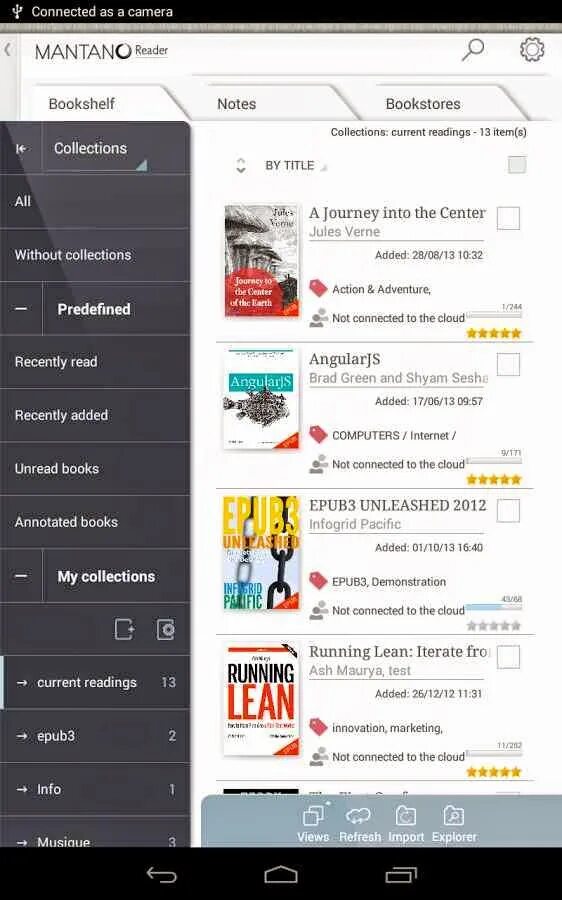Open the Running Lean book cover

point(261,699)
